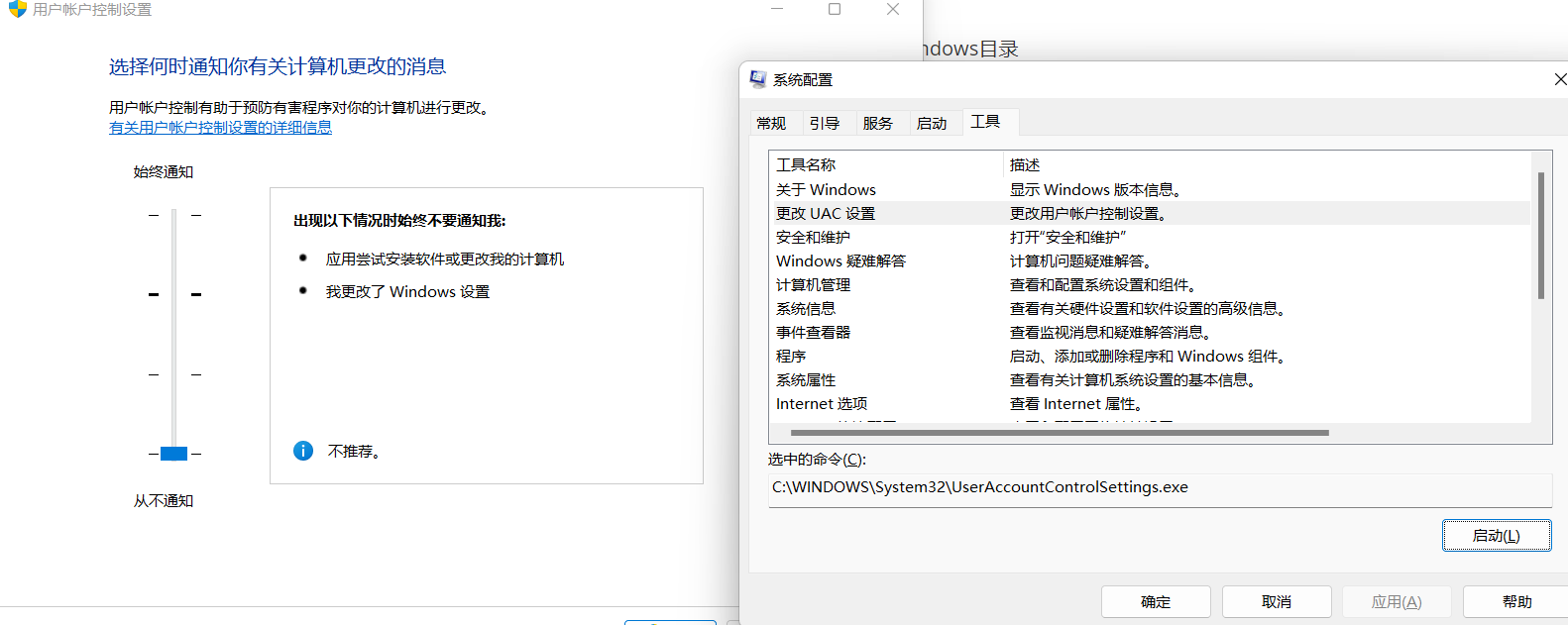
Task: Switch to the 启动 tab
Action: coord(932,123)
